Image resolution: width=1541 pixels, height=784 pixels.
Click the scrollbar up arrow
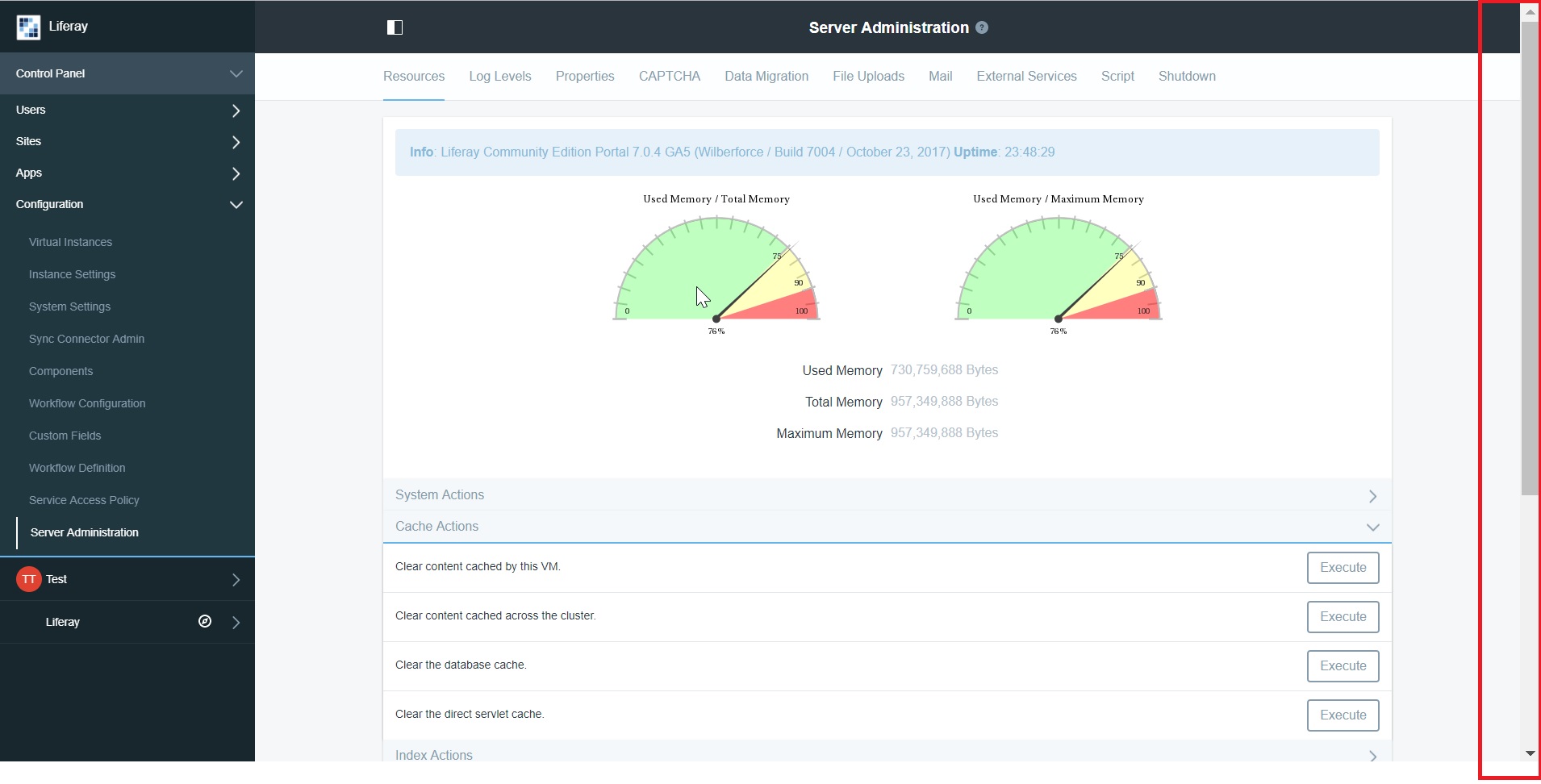point(1530,12)
